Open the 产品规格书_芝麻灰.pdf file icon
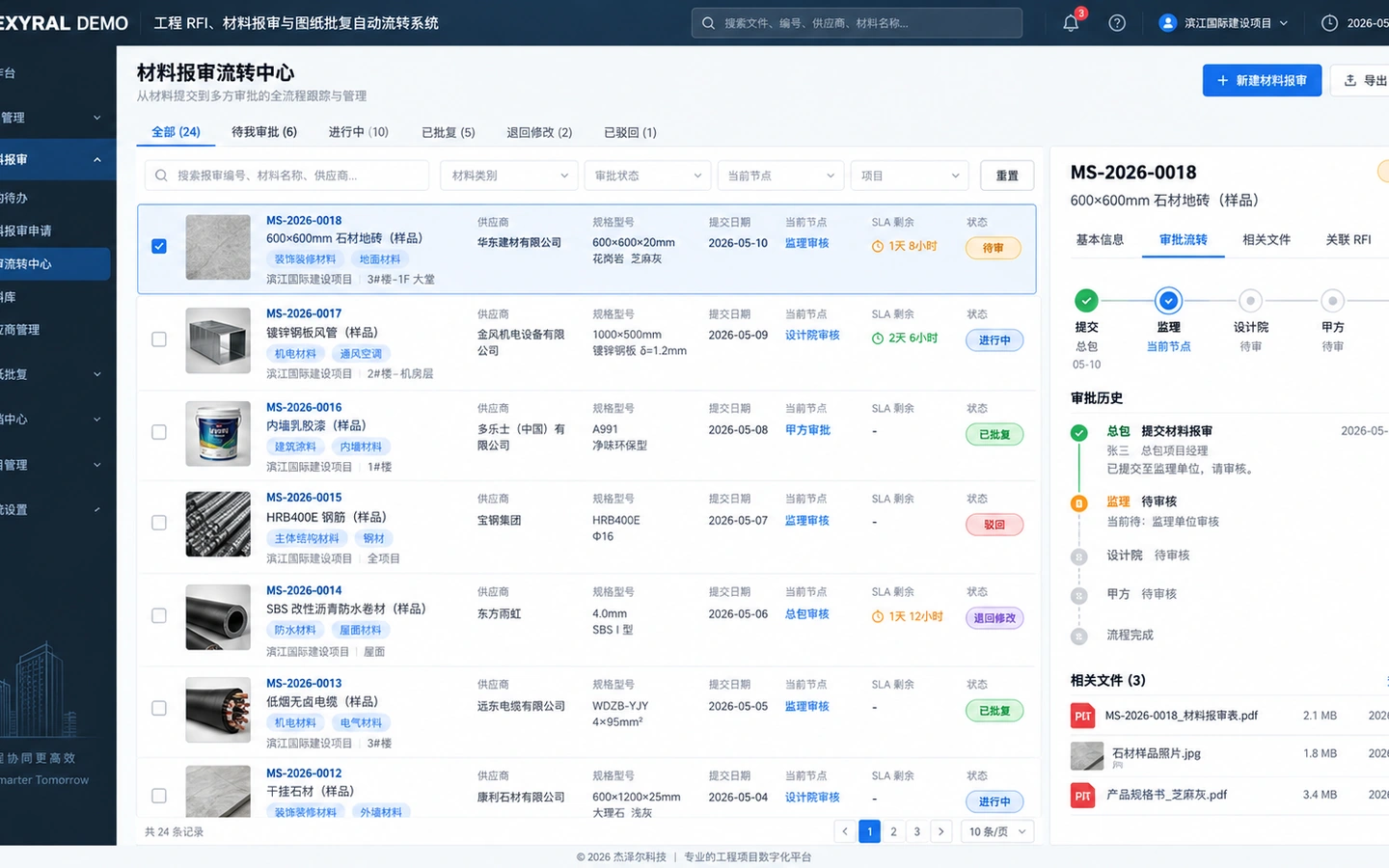 (1082, 795)
